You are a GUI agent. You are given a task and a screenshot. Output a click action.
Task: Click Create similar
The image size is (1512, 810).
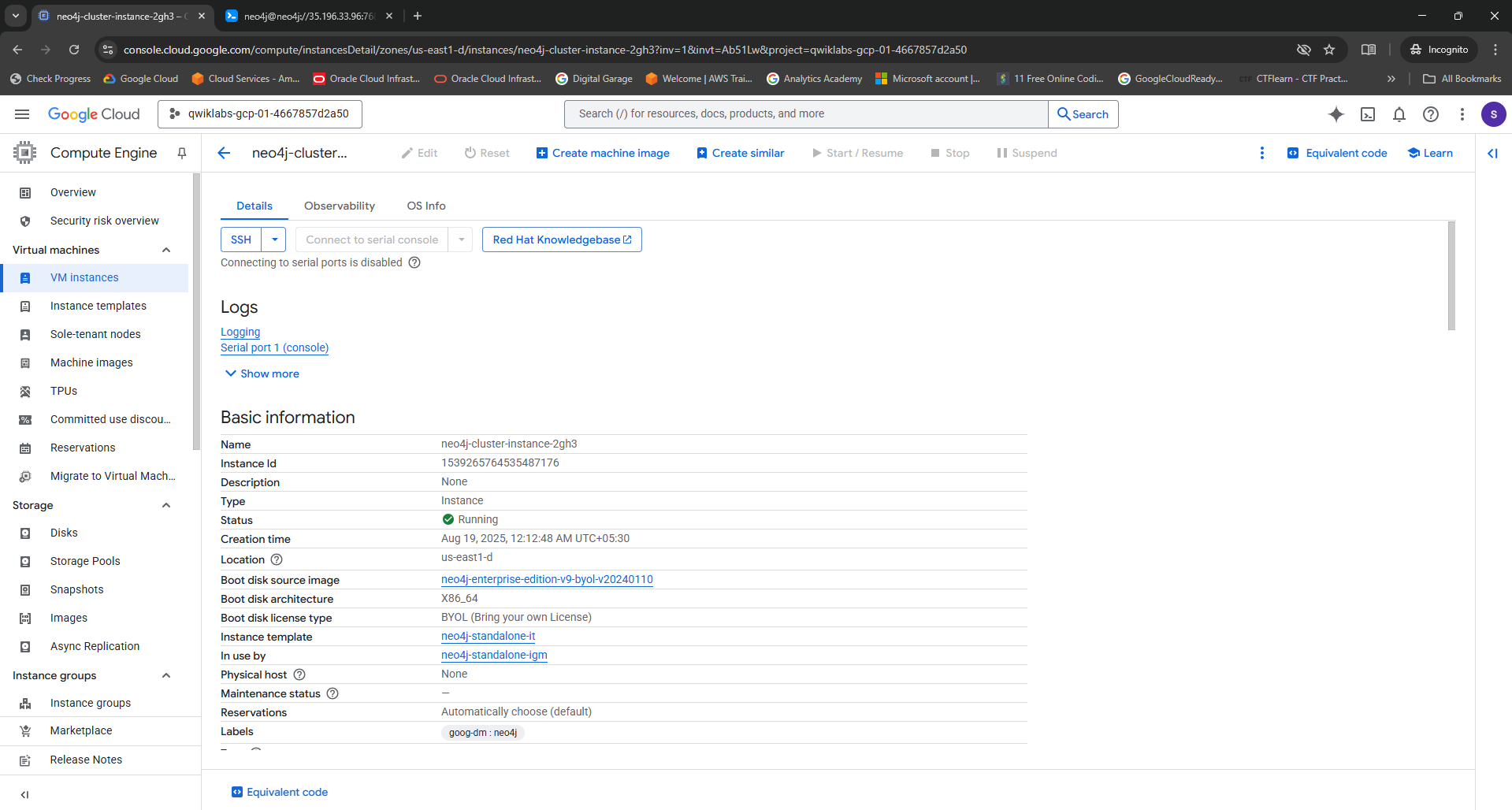tap(741, 153)
